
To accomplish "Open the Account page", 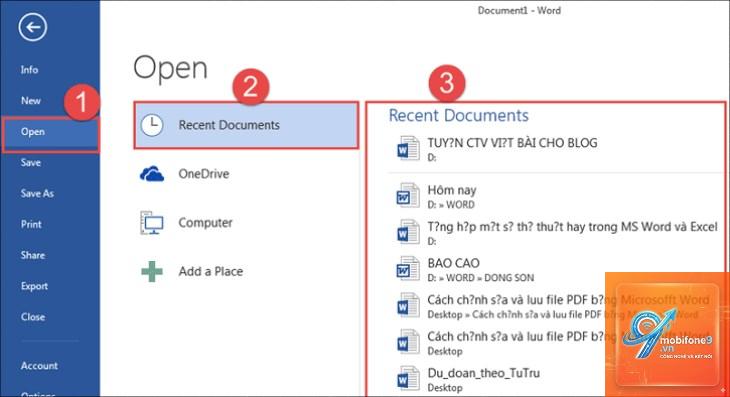I will coord(39,366).
